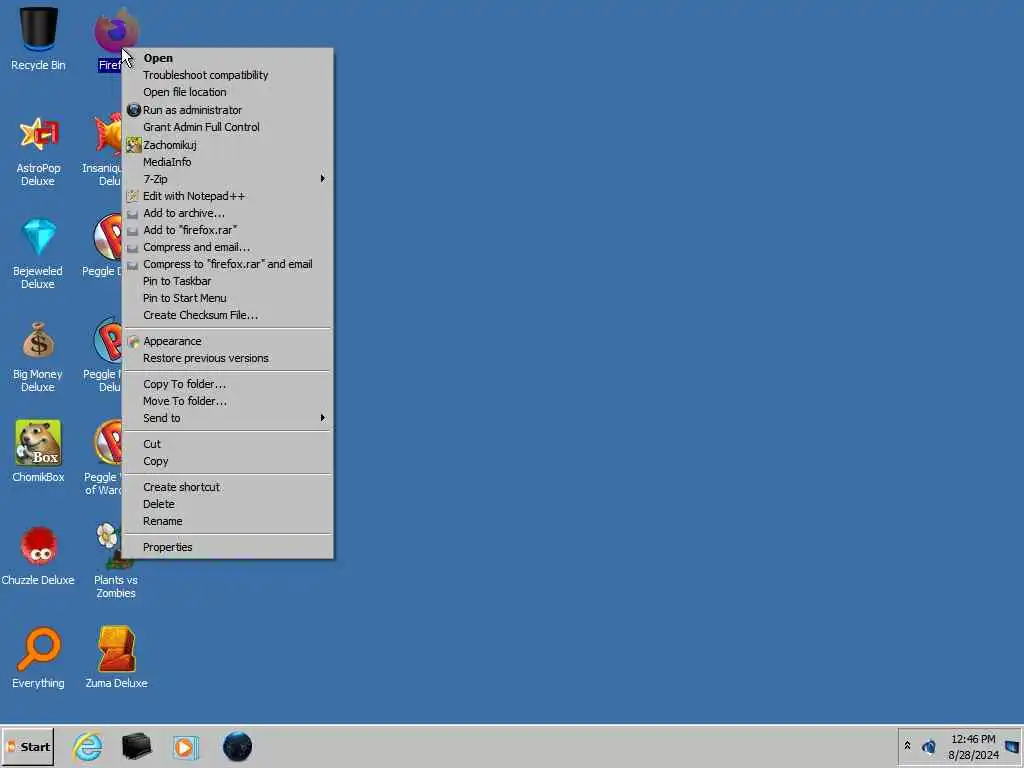Choose Open from the context menu

click(227, 58)
